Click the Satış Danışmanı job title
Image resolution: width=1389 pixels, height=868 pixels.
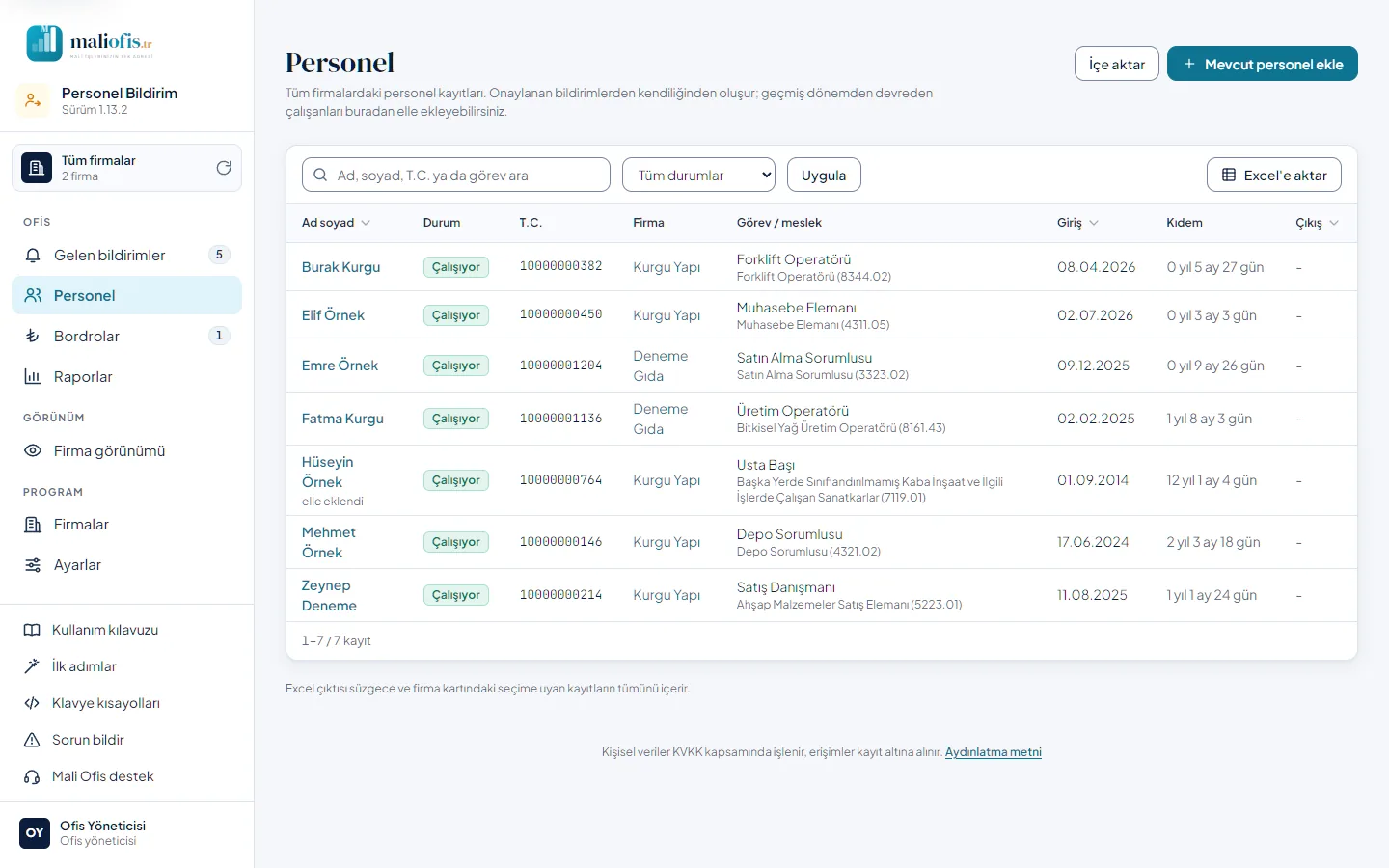(786, 587)
